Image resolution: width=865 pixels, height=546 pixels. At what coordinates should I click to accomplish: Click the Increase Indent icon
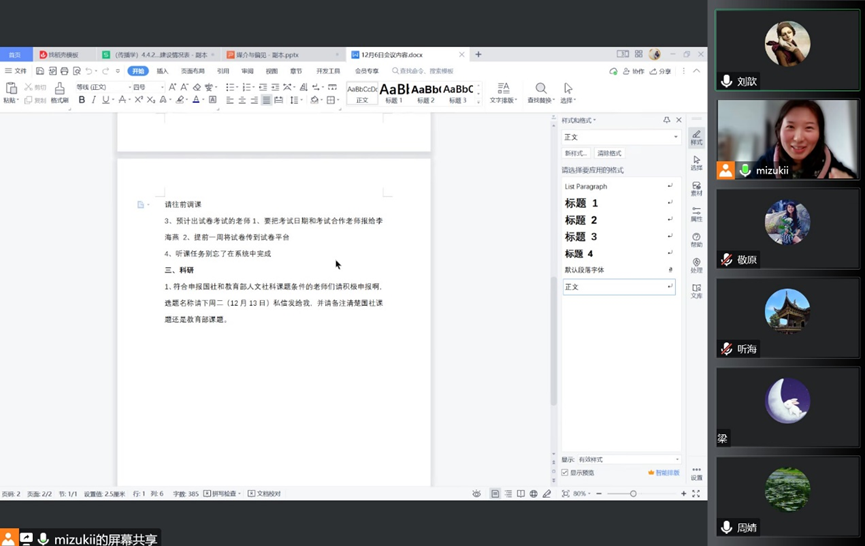point(275,87)
